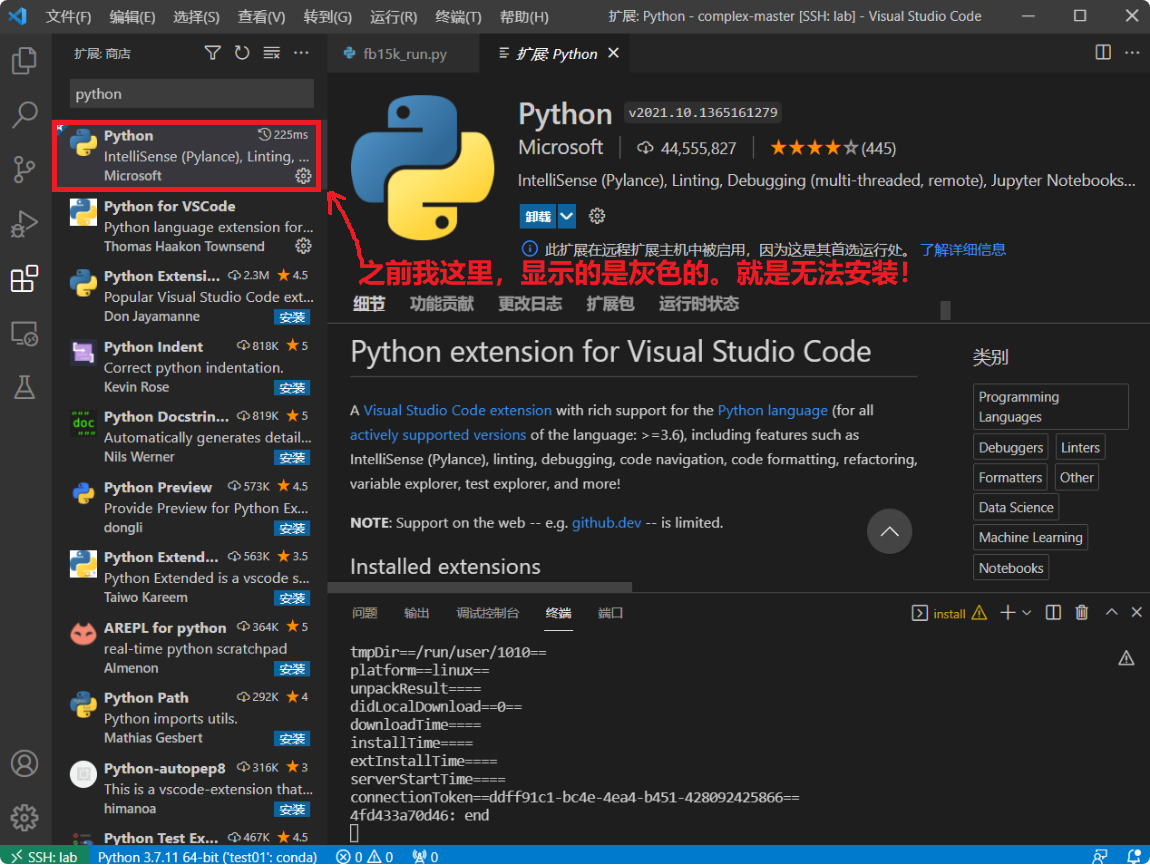This screenshot has width=1150, height=865.
Task: Kill the terminal with trash icon
Action: click(x=1082, y=613)
